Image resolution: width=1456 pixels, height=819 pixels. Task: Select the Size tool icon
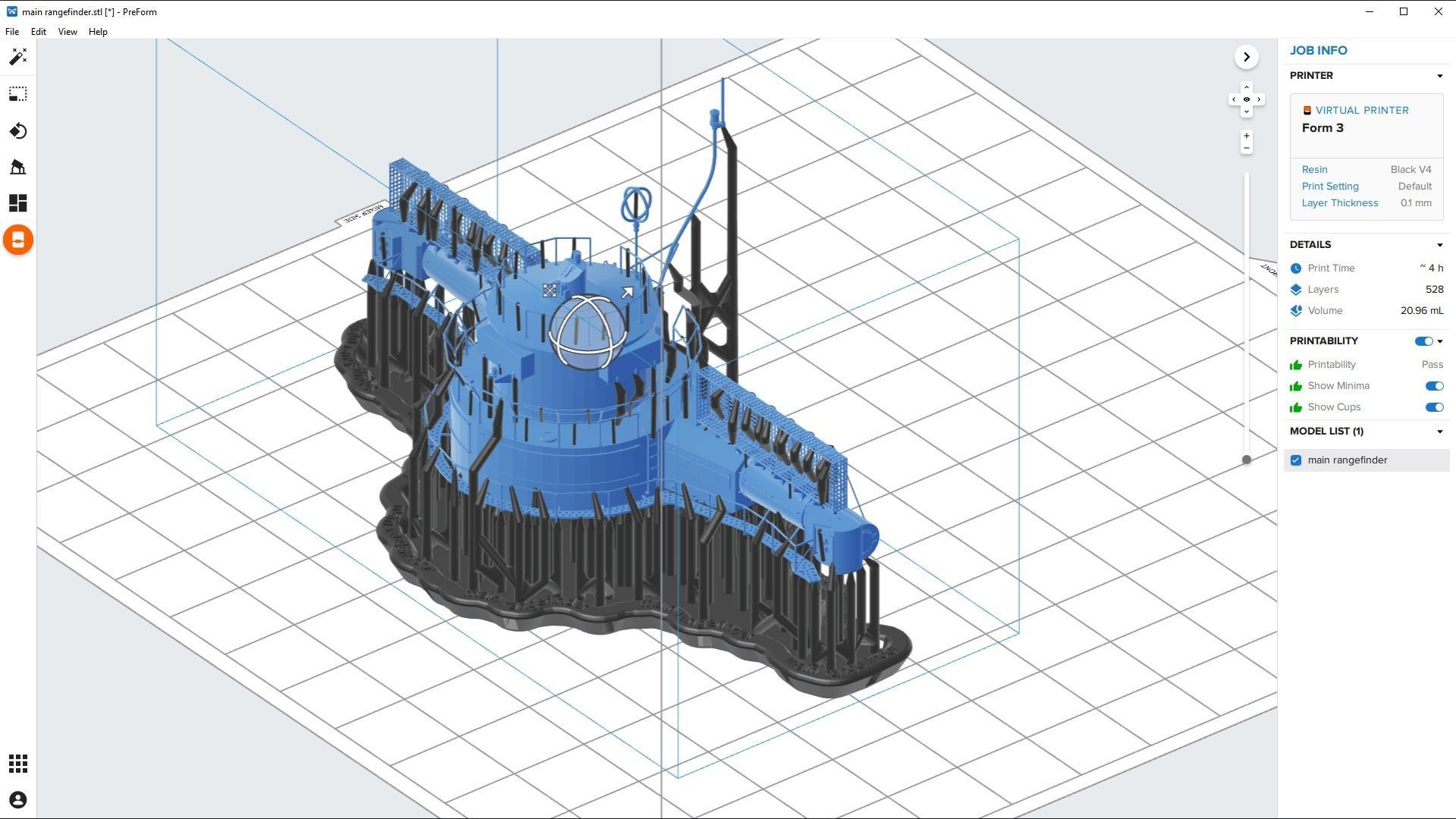click(18, 94)
